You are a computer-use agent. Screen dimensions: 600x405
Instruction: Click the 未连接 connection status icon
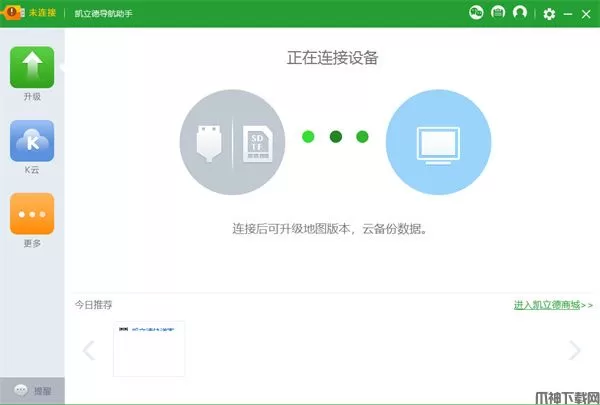[11, 12]
